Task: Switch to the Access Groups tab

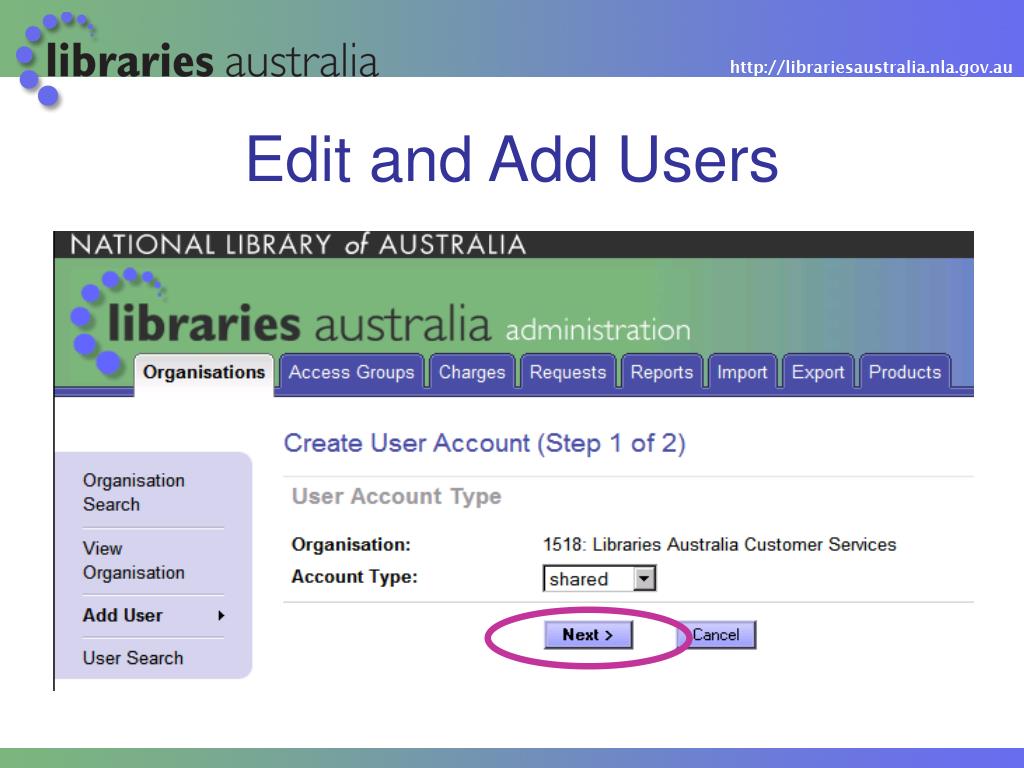Action: coord(351,373)
